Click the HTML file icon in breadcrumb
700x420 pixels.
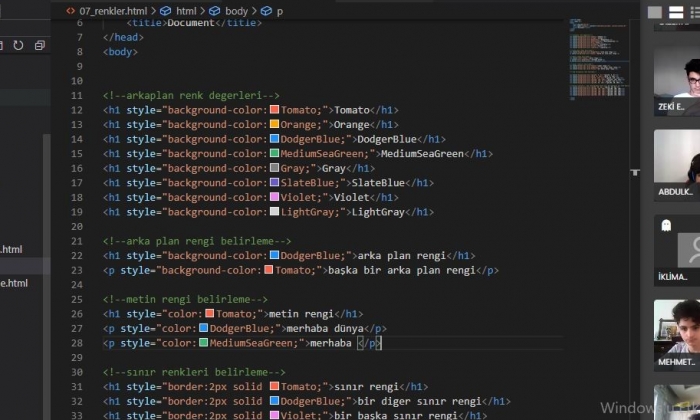(69, 11)
